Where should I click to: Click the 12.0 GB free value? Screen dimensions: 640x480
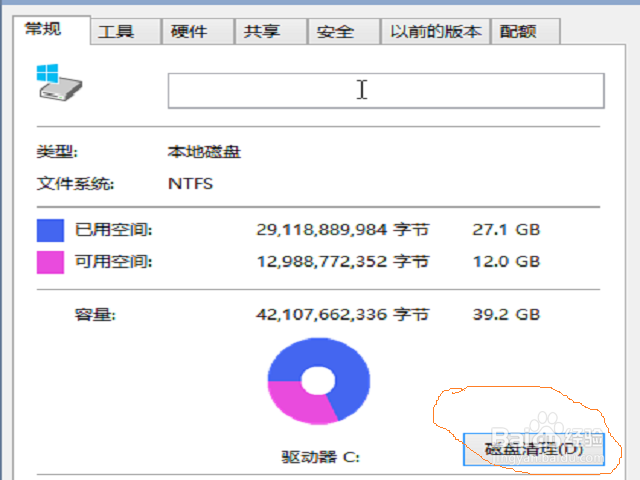[506, 262]
